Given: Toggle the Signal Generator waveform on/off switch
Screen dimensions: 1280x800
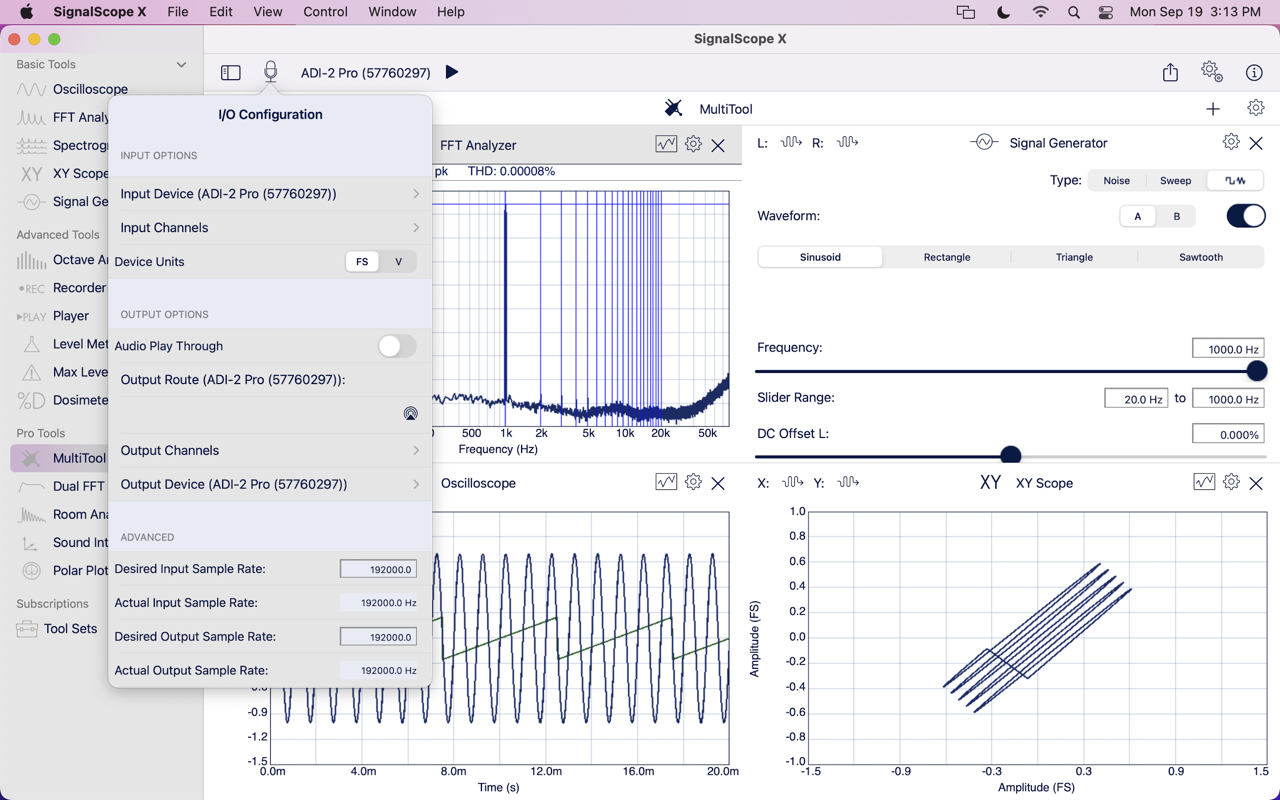Looking at the screenshot, I should [x=1246, y=216].
